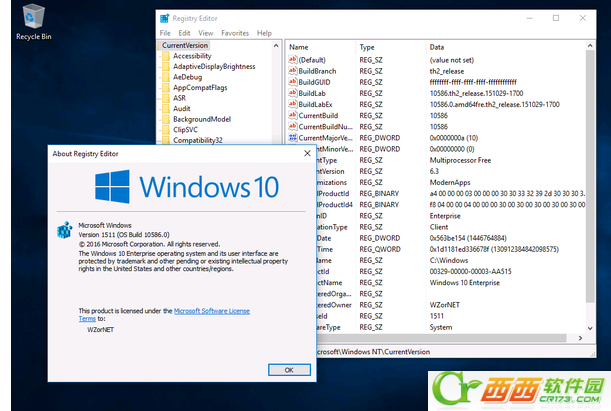
Task: Click the ClipSVC folder icon
Action: (x=166, y=130)
